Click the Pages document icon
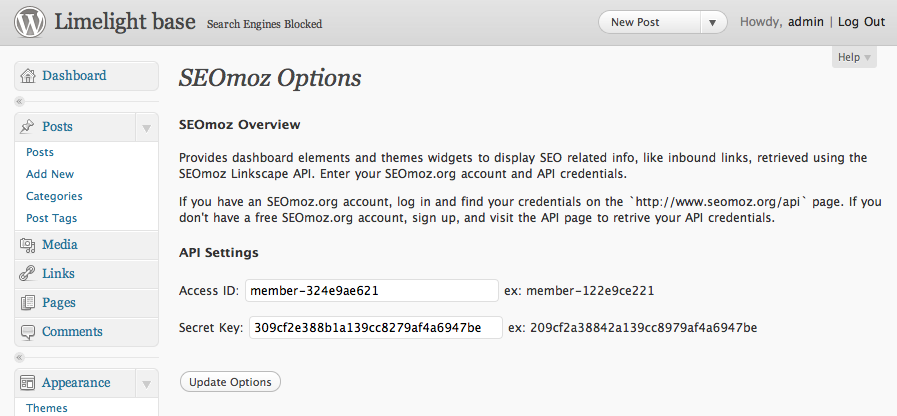The image size is (897, 416). (x=27, y=303)
